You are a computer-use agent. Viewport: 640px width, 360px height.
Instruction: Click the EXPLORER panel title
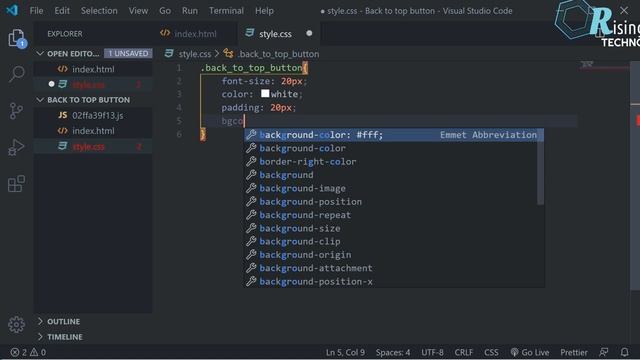[x=64, y=34]
